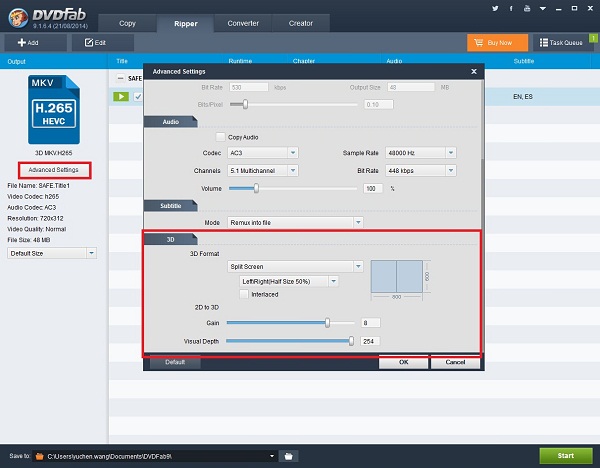The height and width of the screenshot is (468, 600).
Task: Click the Audio section header
Action: 171,122
